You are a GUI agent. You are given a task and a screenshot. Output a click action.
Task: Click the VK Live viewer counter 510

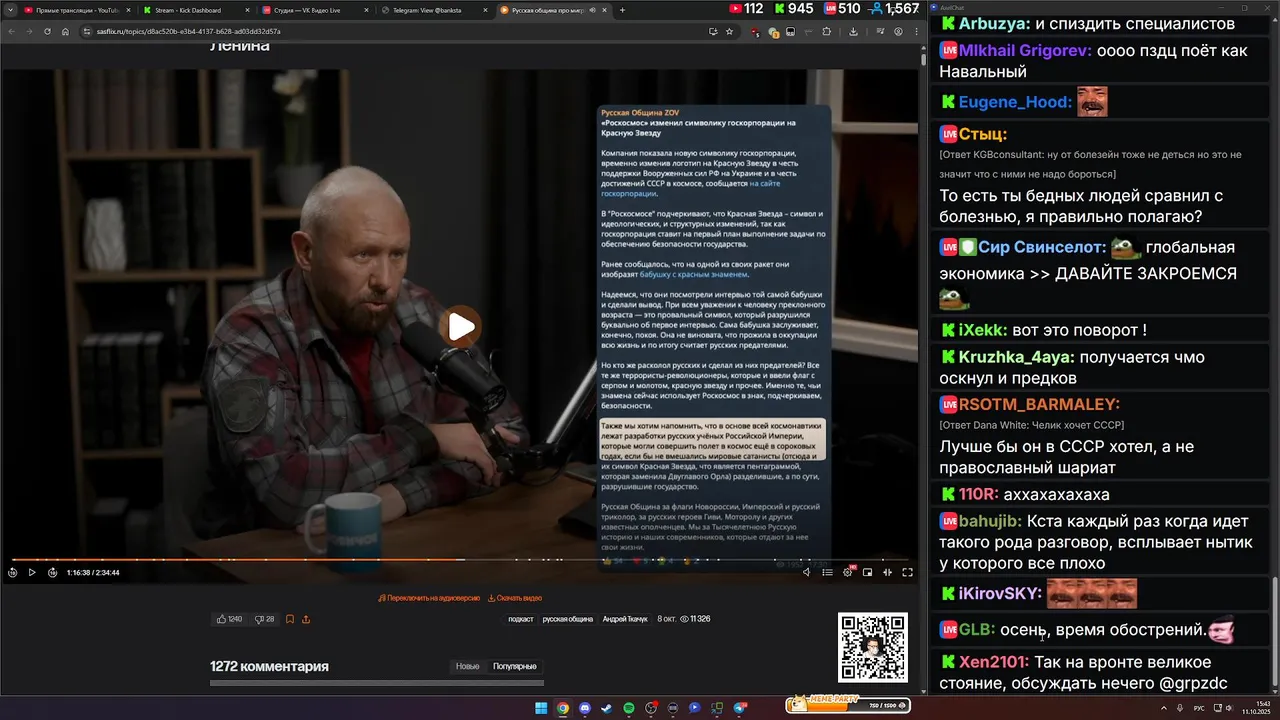[841, 9]
